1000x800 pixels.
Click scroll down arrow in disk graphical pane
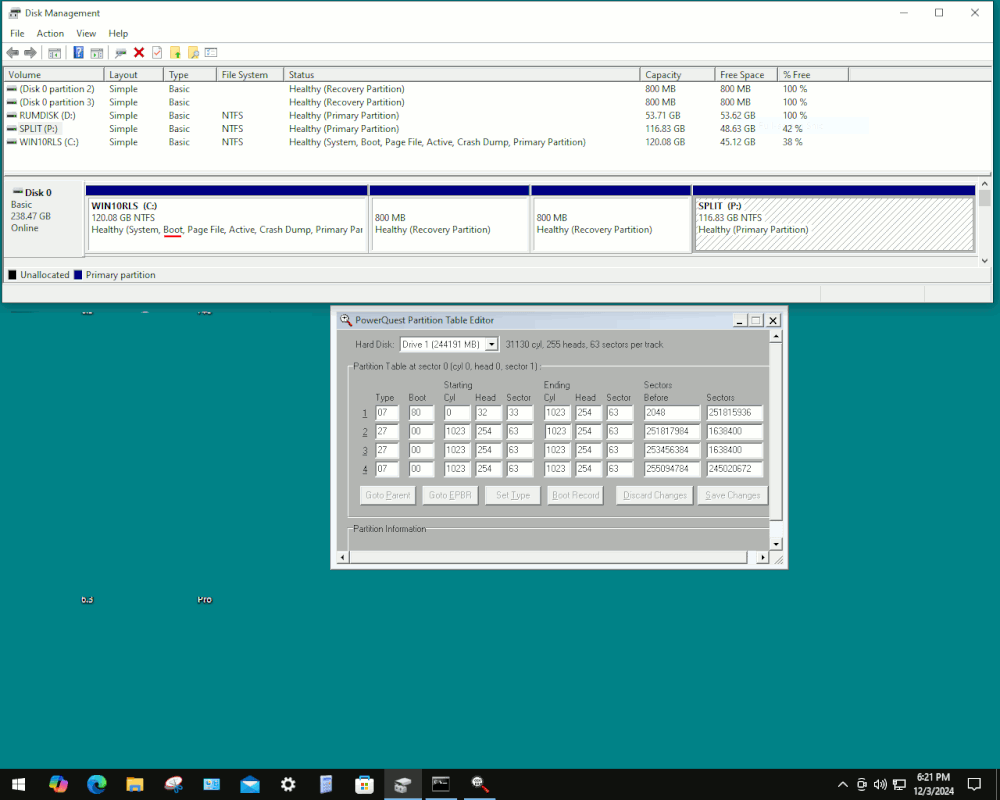985,260
